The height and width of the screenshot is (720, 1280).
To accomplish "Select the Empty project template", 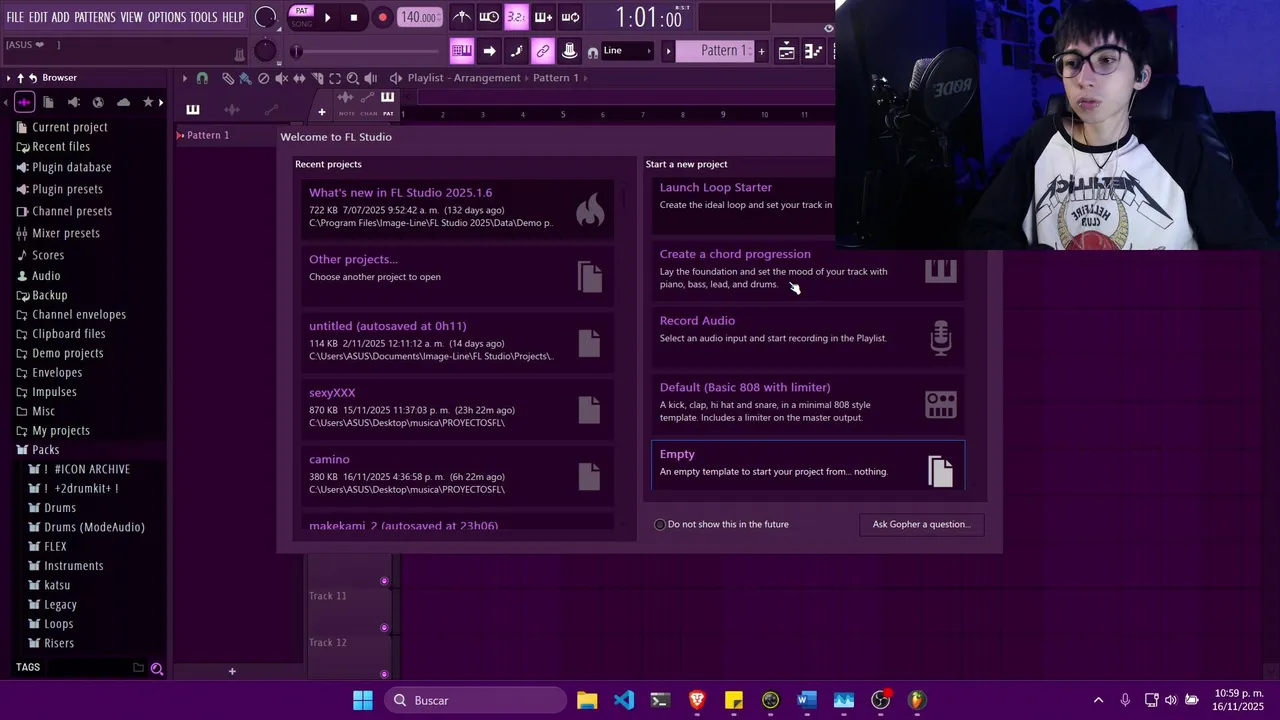I will [x=808, y=465].
